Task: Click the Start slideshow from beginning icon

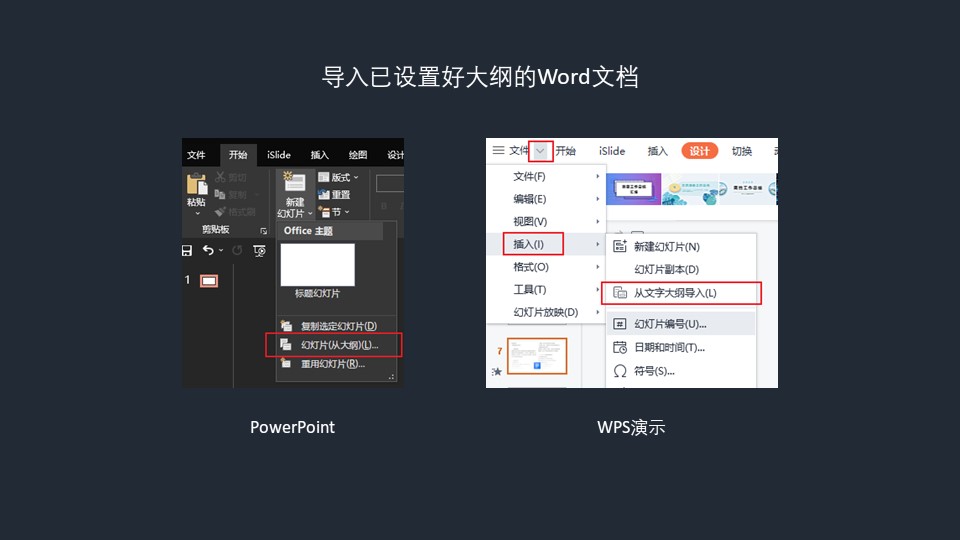Action: [x=260, y=250]
